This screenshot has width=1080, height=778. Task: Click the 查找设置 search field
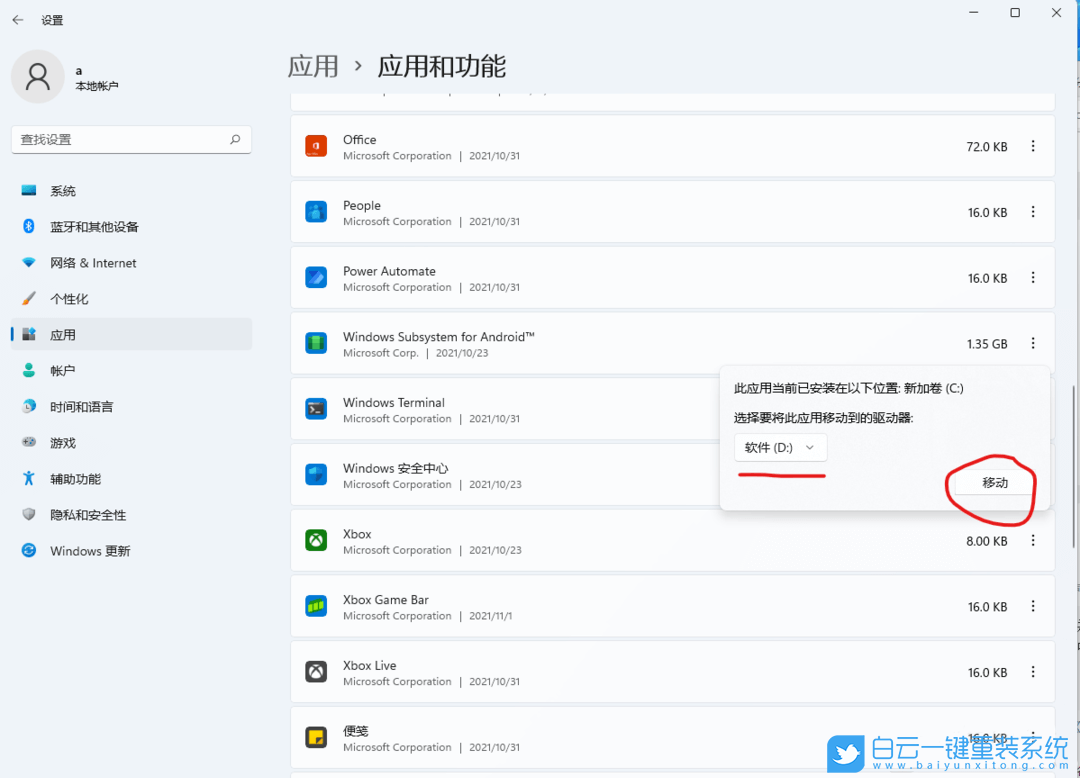click(131, 139)
